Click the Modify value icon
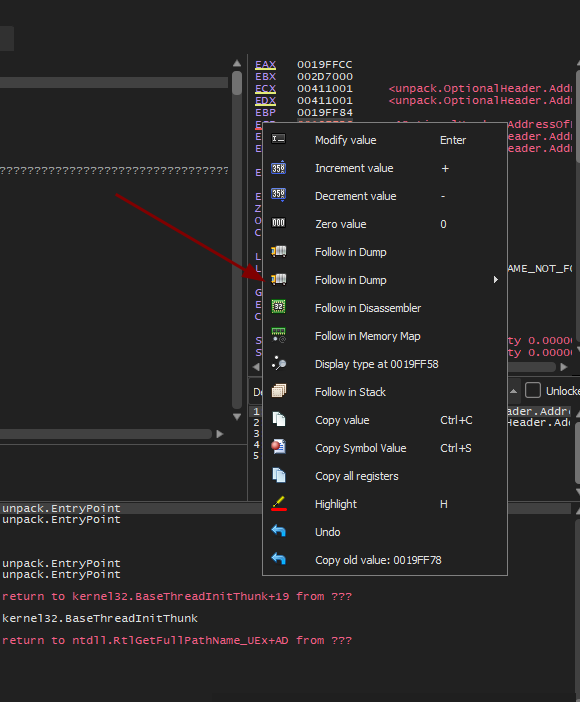Viewport: 580px width, 702px height. coord(278,139)
